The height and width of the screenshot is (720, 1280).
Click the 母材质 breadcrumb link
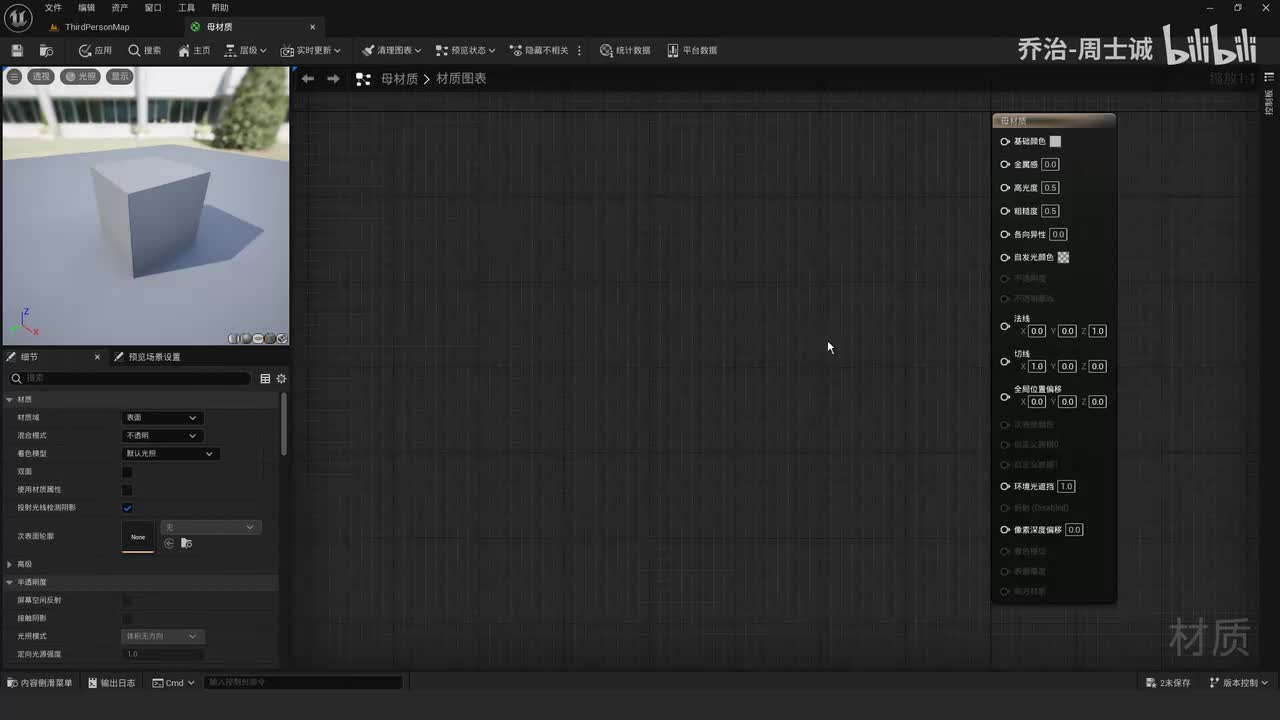click(399, 78)
